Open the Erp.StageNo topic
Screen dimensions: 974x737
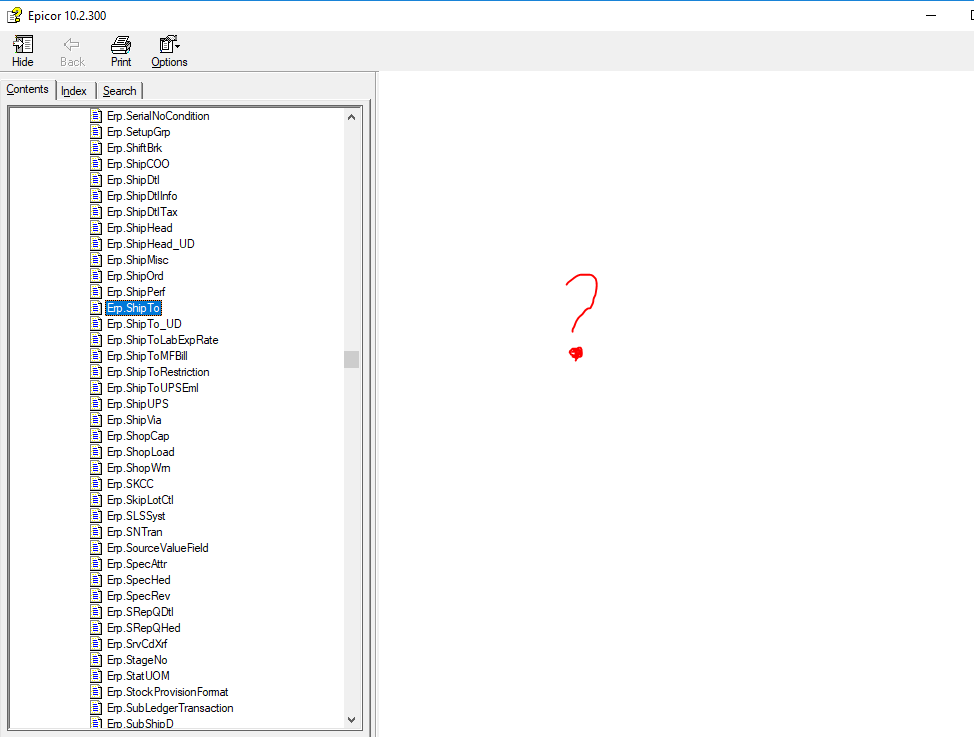(x=137, y=660)
